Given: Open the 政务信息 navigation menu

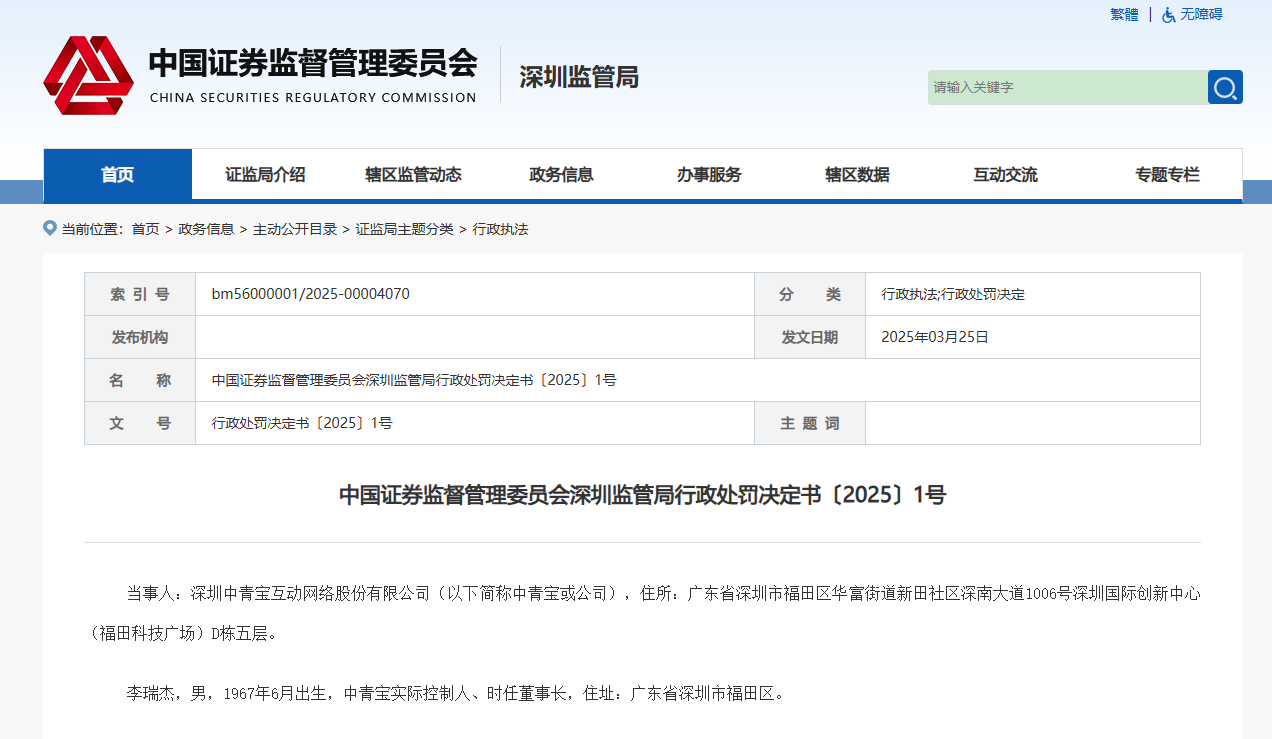Looking at the screenshot, I should pyautogui.click(x=561, y=175).
